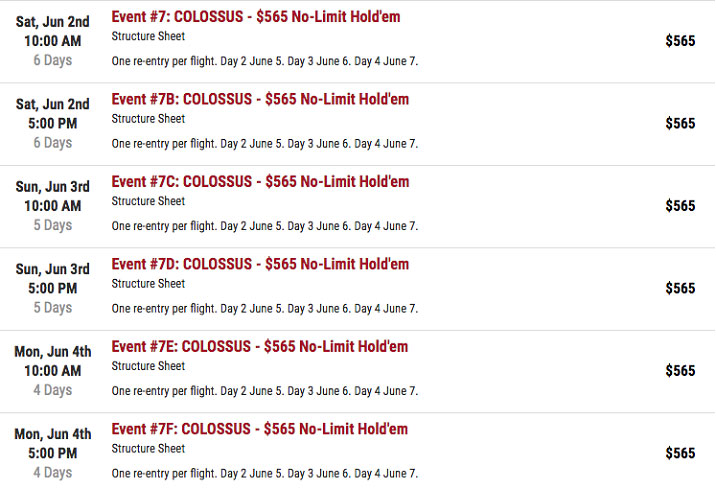Open Event #7B: COLOSSUS title link
This screenshot has width=716, height=489.
click(260, 99)
